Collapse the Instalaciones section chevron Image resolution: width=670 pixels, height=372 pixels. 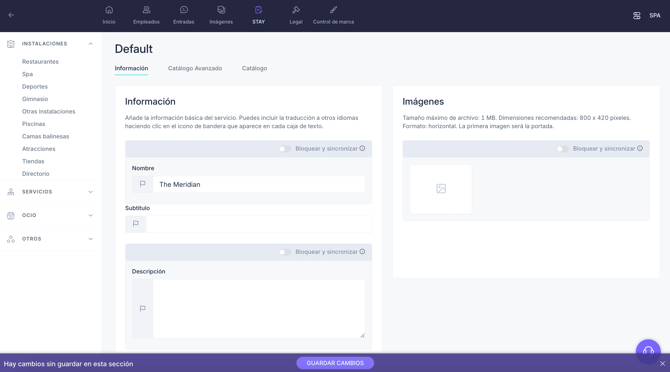click(x=91, y=44)
